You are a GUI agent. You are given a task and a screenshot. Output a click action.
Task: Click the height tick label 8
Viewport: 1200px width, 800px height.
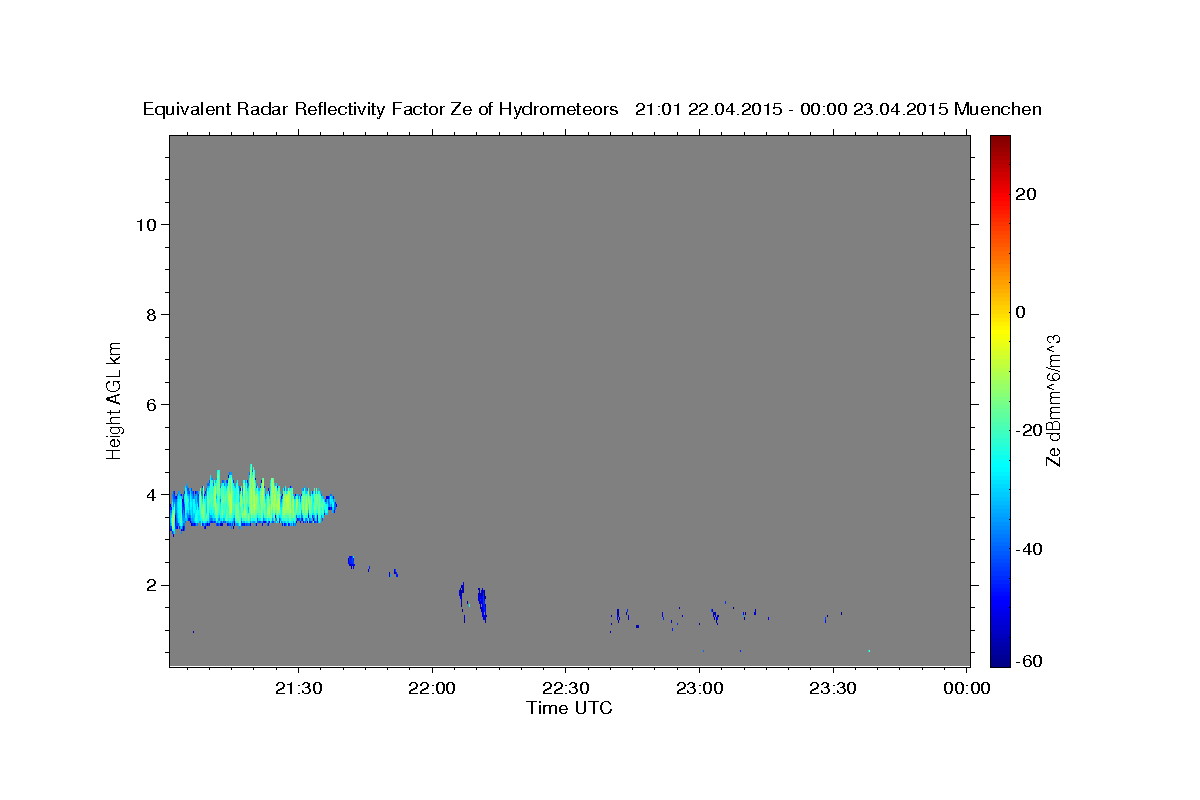[151, 314]
